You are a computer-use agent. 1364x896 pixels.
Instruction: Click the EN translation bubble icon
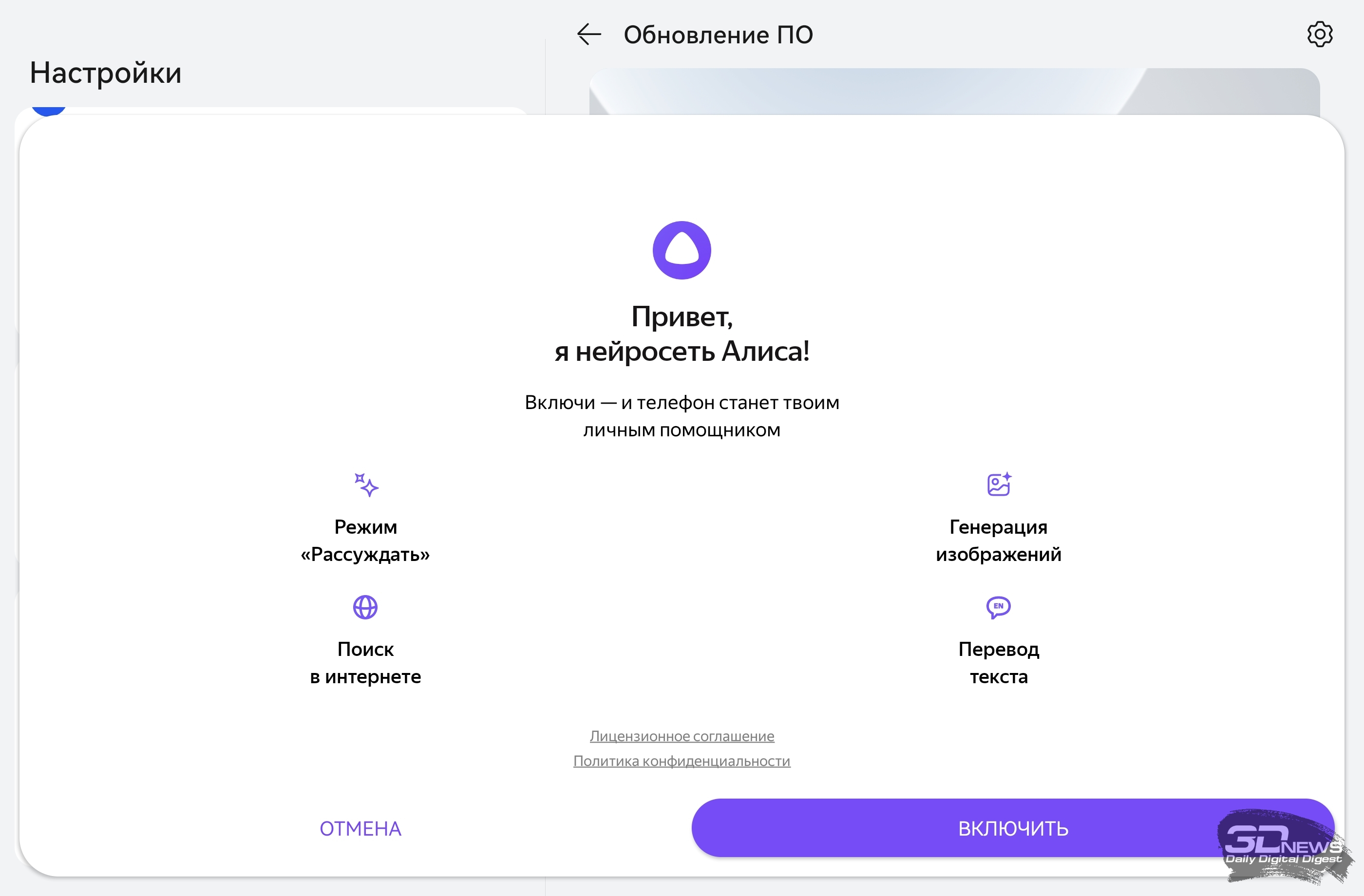point(998,607)
